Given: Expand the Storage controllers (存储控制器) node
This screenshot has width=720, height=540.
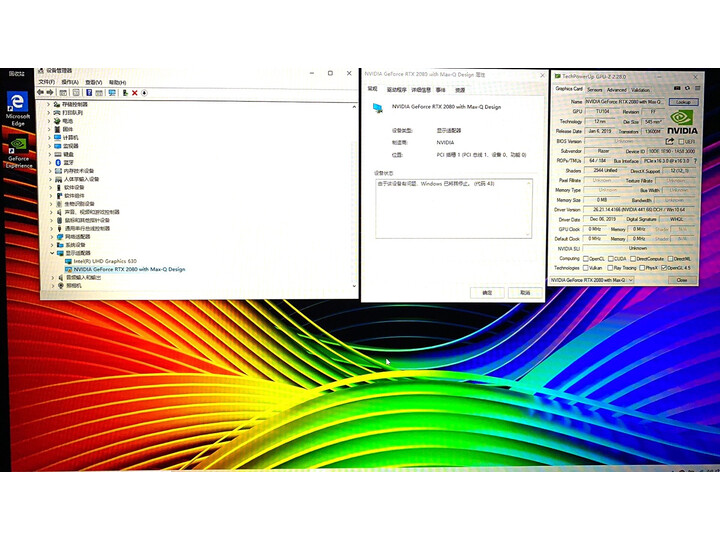Looking at the screenshot, I should tap(49, 104).
